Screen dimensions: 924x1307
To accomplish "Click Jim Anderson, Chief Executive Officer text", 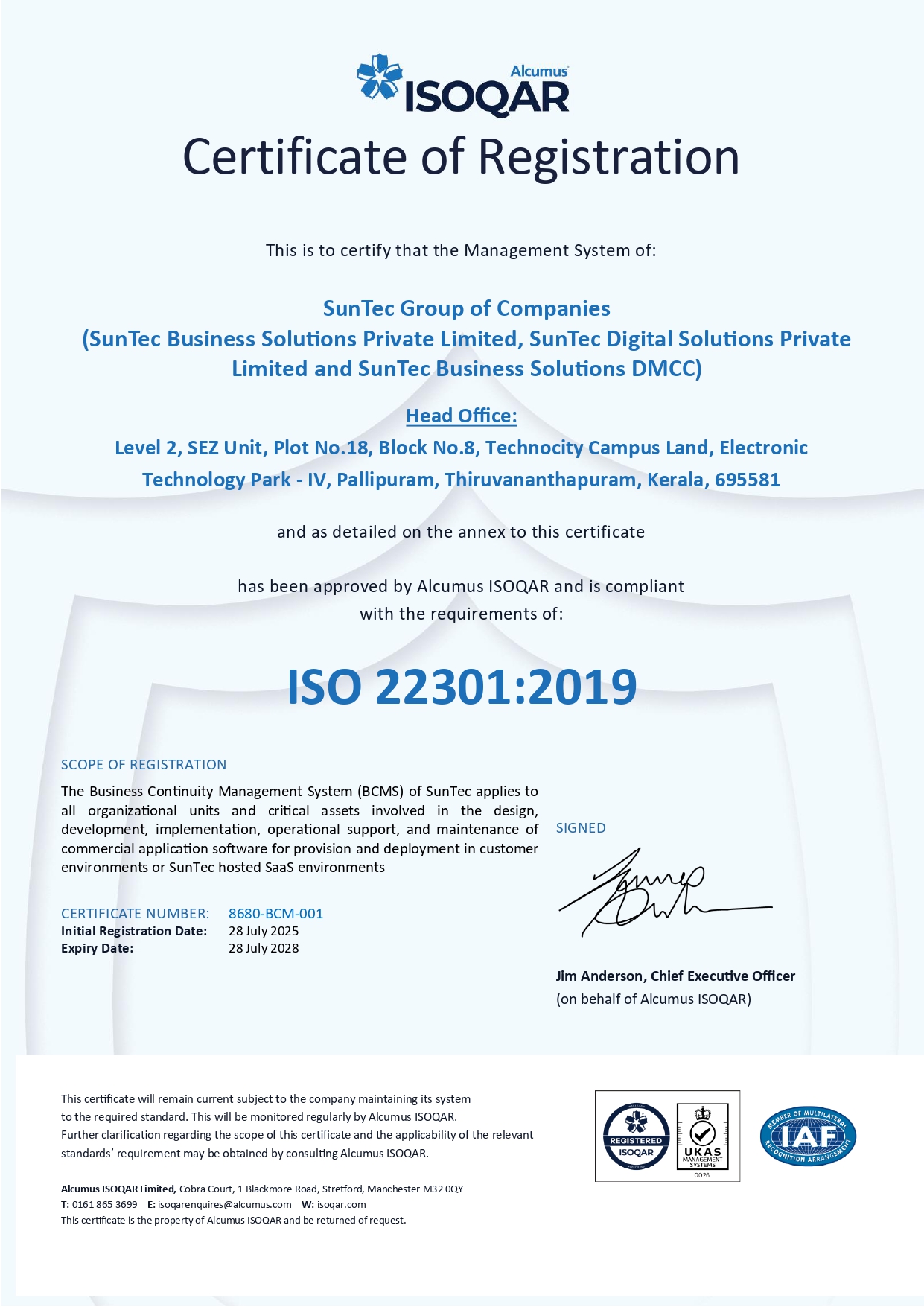I will (x=675, y=976).
